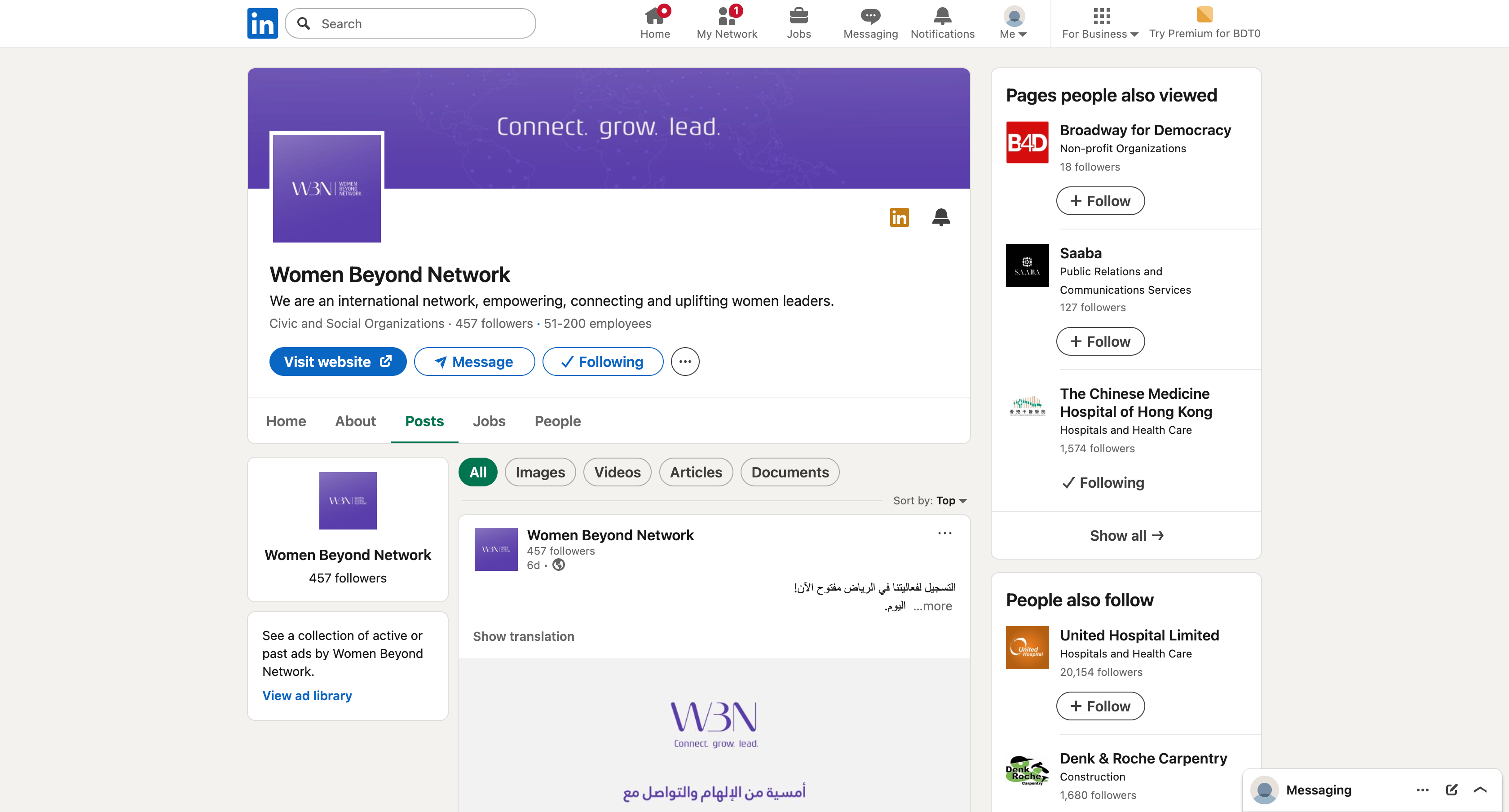The height and width of the screenshot is (812, 1509).
Task: Click the Visit website button
Action: (x=337, y=362)
